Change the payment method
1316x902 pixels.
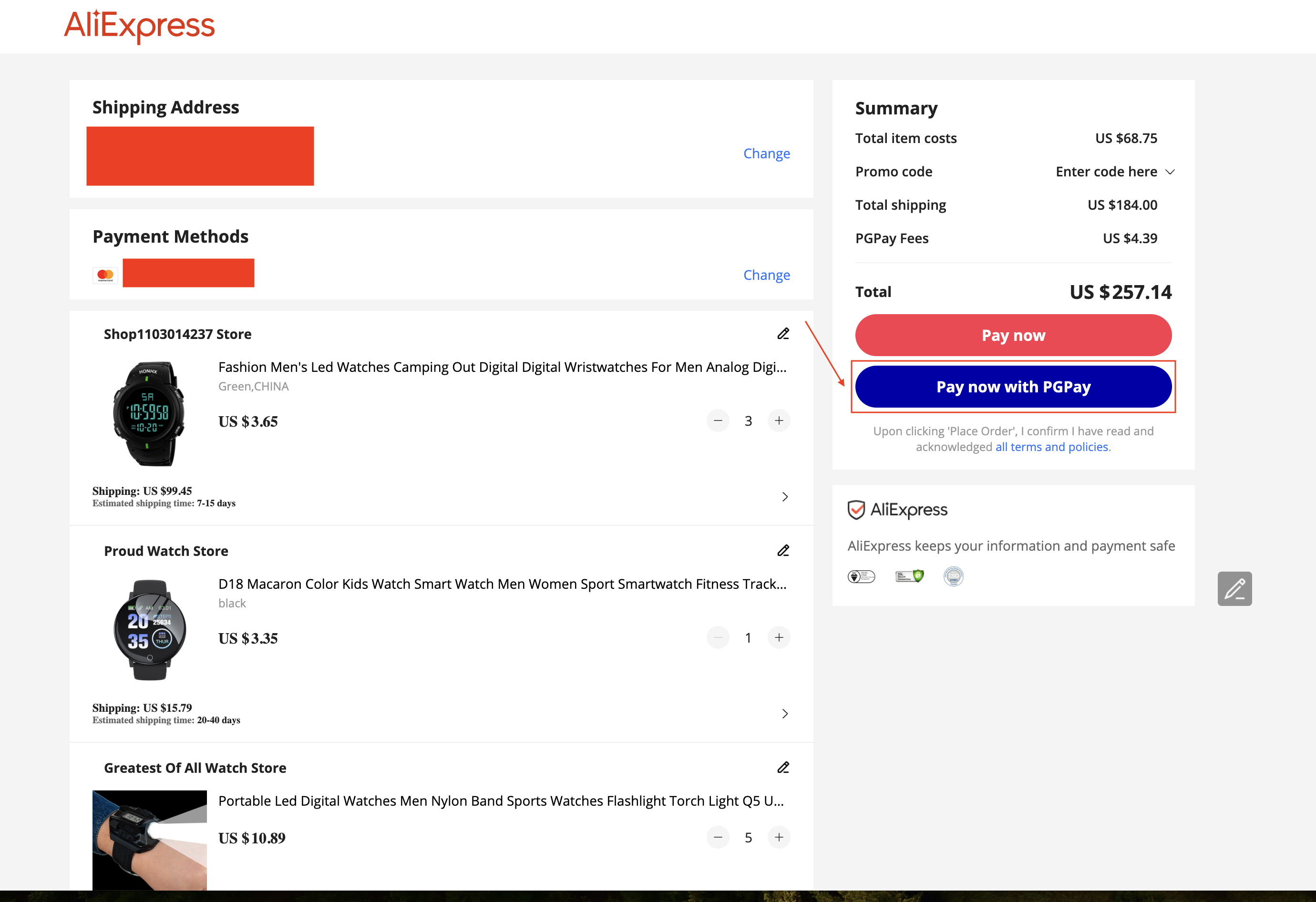coord(766,275)
